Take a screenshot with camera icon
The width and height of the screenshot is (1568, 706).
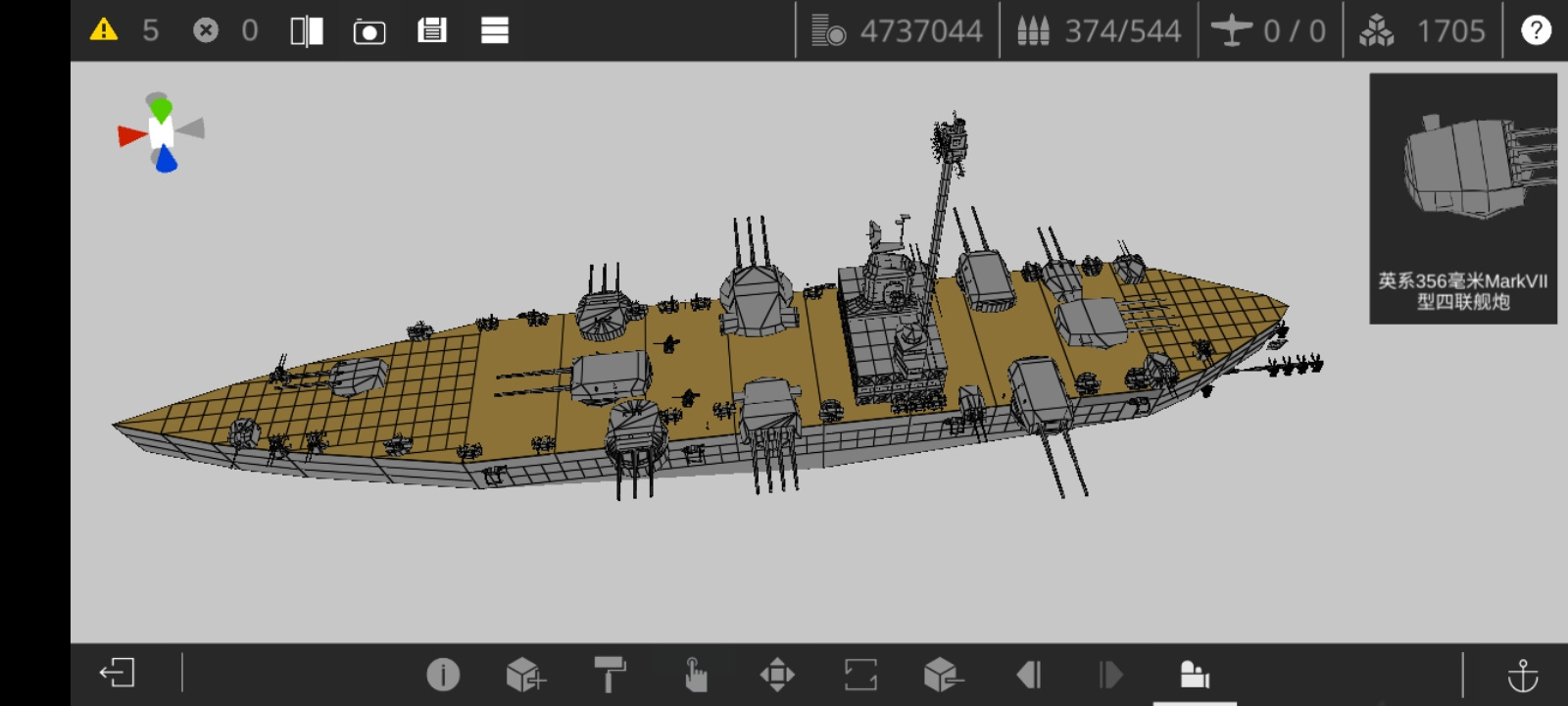click(x=369, y=32)
